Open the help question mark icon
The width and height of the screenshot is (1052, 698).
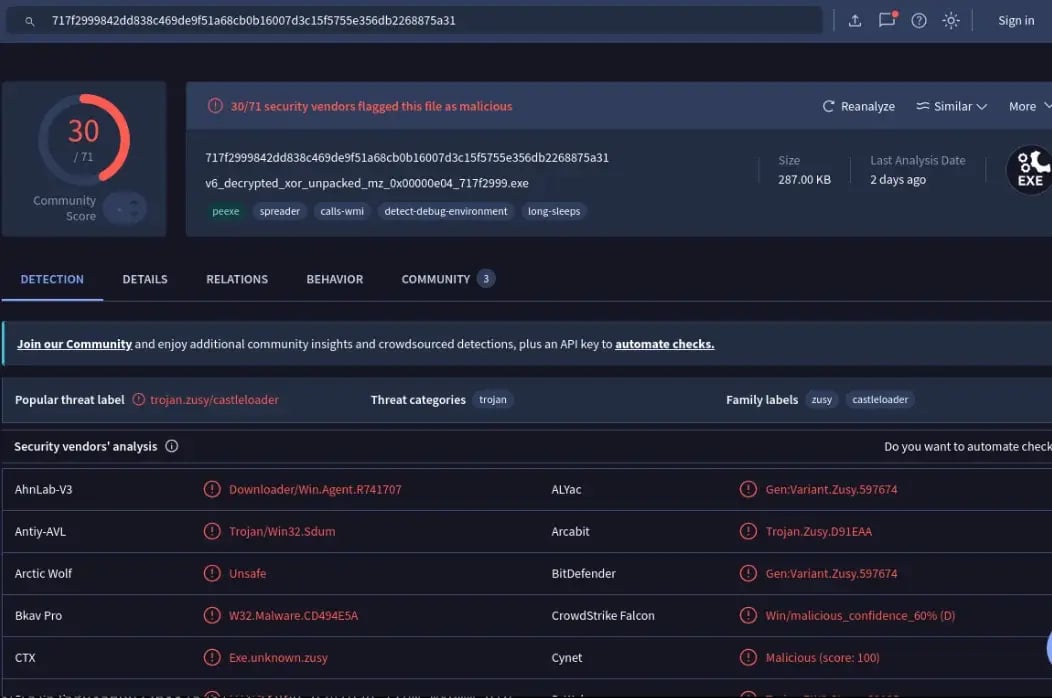919,21
